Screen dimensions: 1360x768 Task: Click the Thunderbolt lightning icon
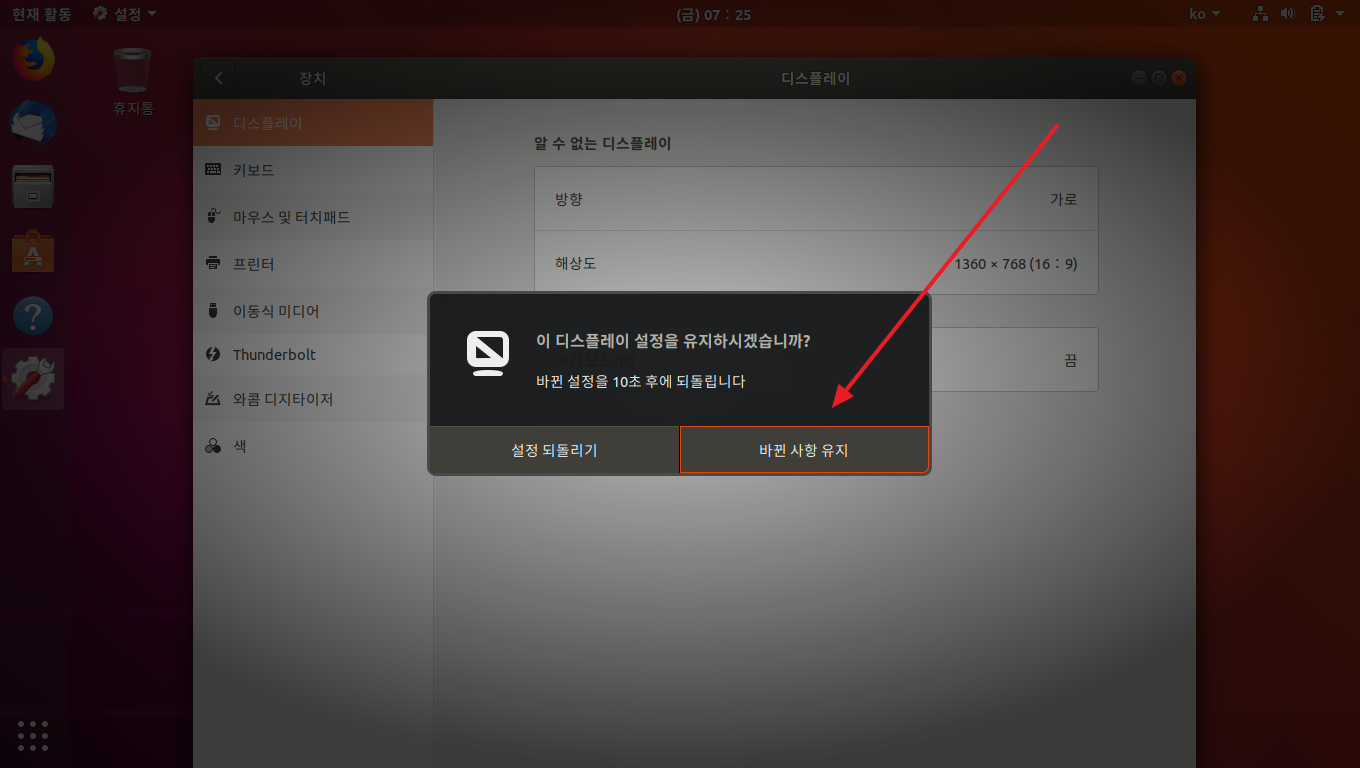coord(213,355)
